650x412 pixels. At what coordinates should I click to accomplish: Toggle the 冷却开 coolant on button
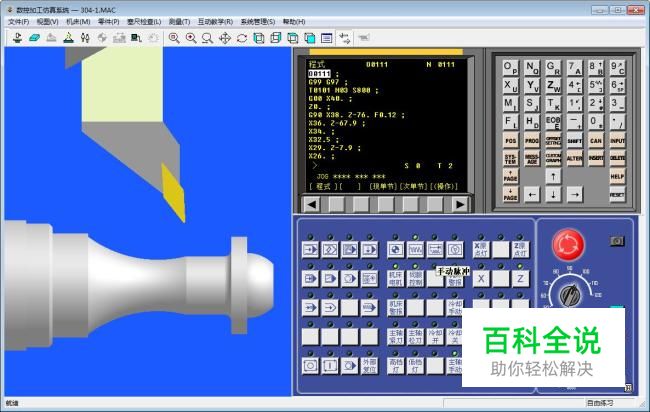pos(435,337)
